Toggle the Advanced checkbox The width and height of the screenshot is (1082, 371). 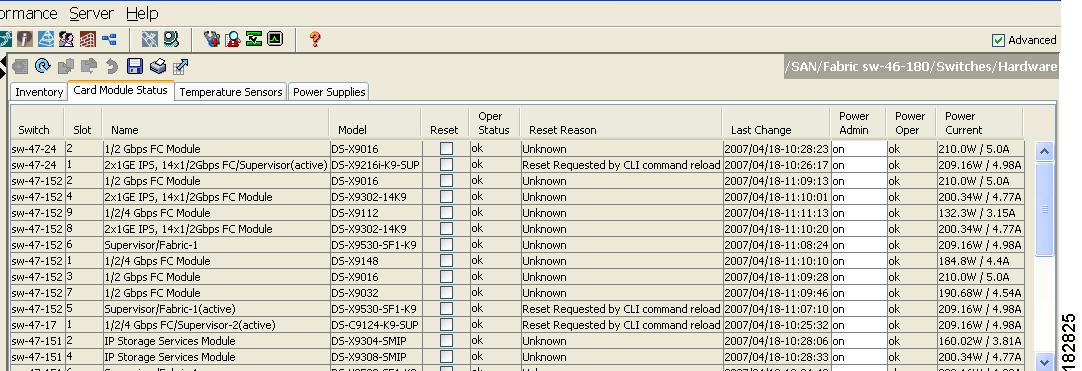(998, 40)
